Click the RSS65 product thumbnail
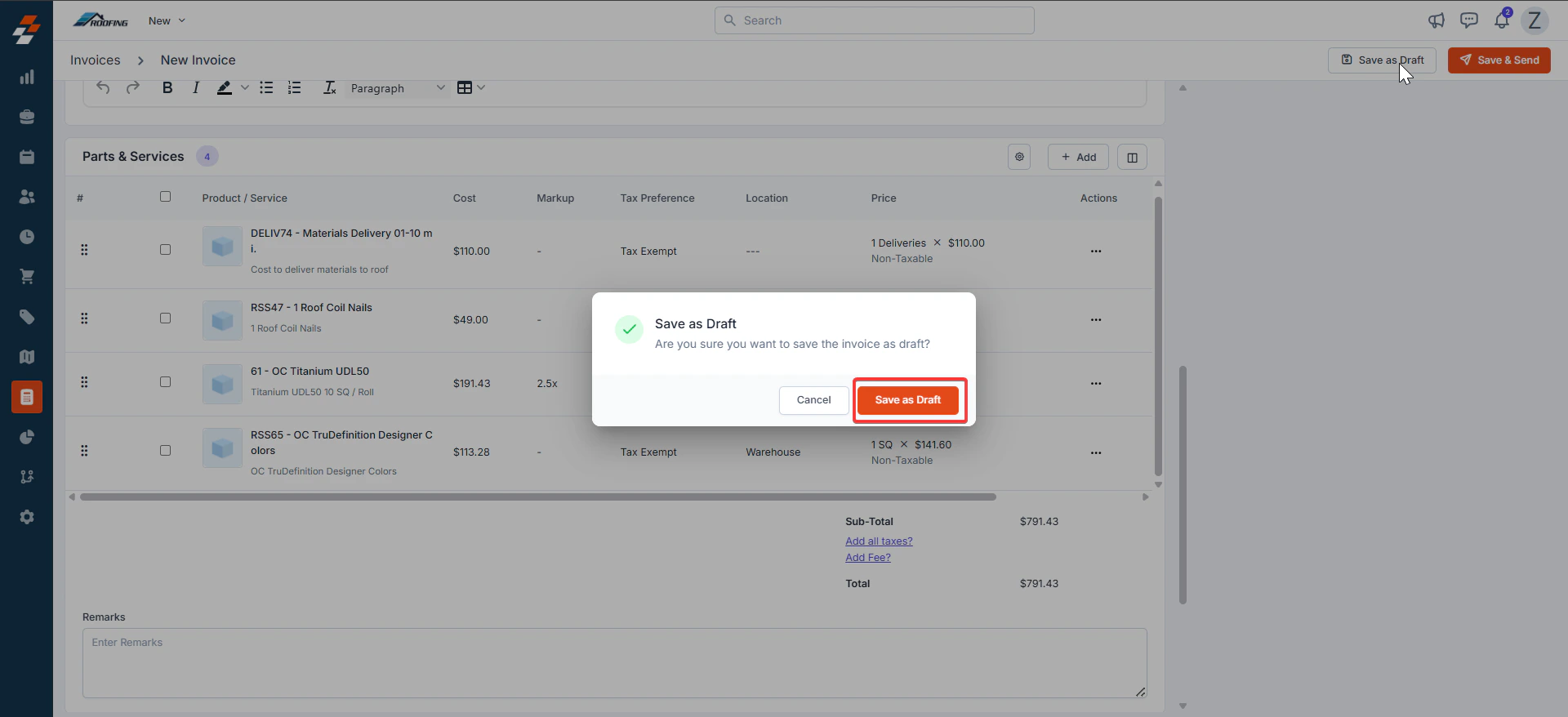The width and height of the screenshot is (1568, 717). (x=222, y=448)
